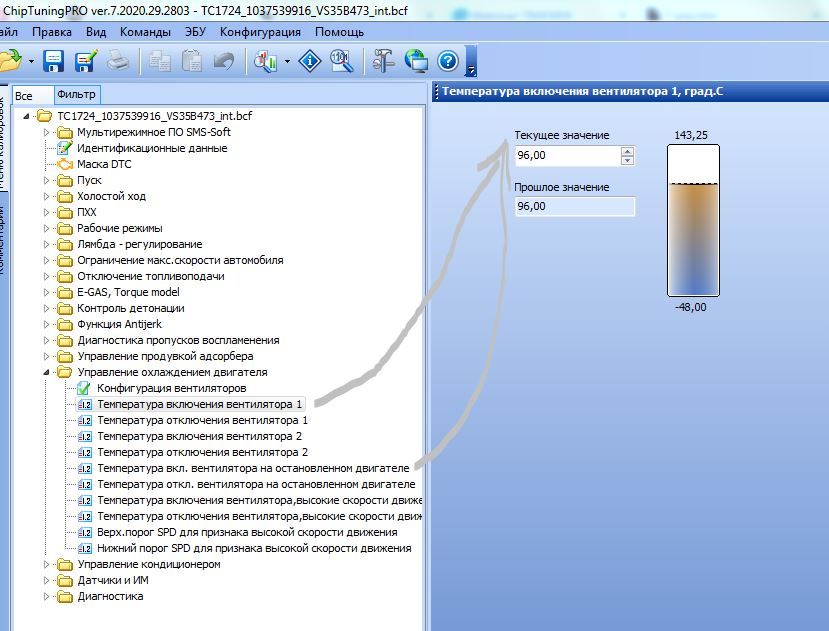Save the file with the floppy disk icon
829x631 pixels.
[53, 61]
